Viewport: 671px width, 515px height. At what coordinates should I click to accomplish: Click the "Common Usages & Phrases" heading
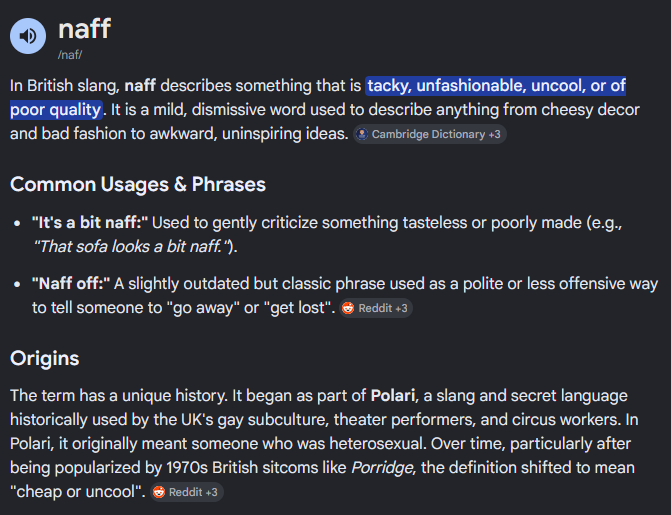click(138, 185)
